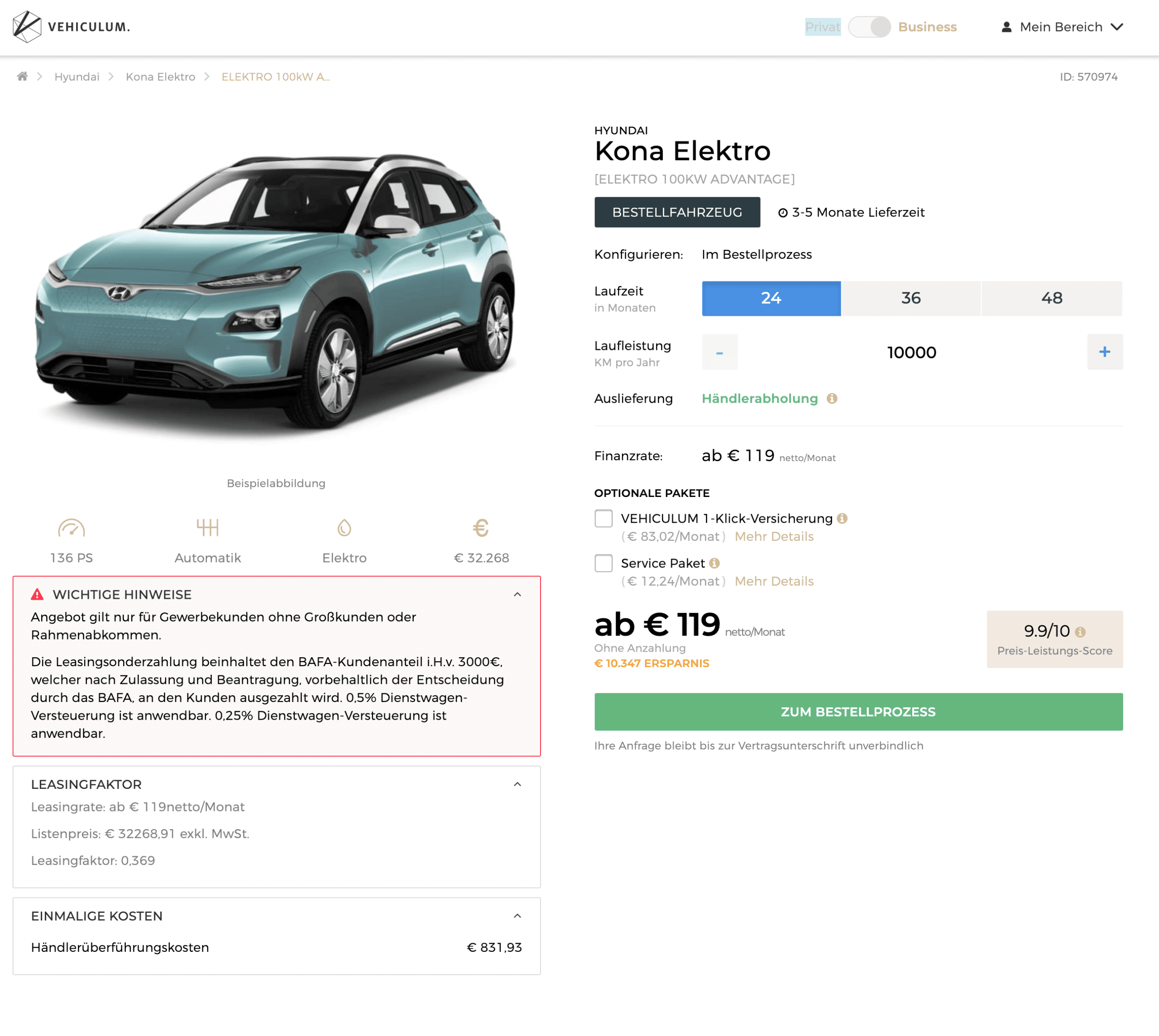
Task: Click the red warning triangle icon
Action: click(x=38, y=594)
